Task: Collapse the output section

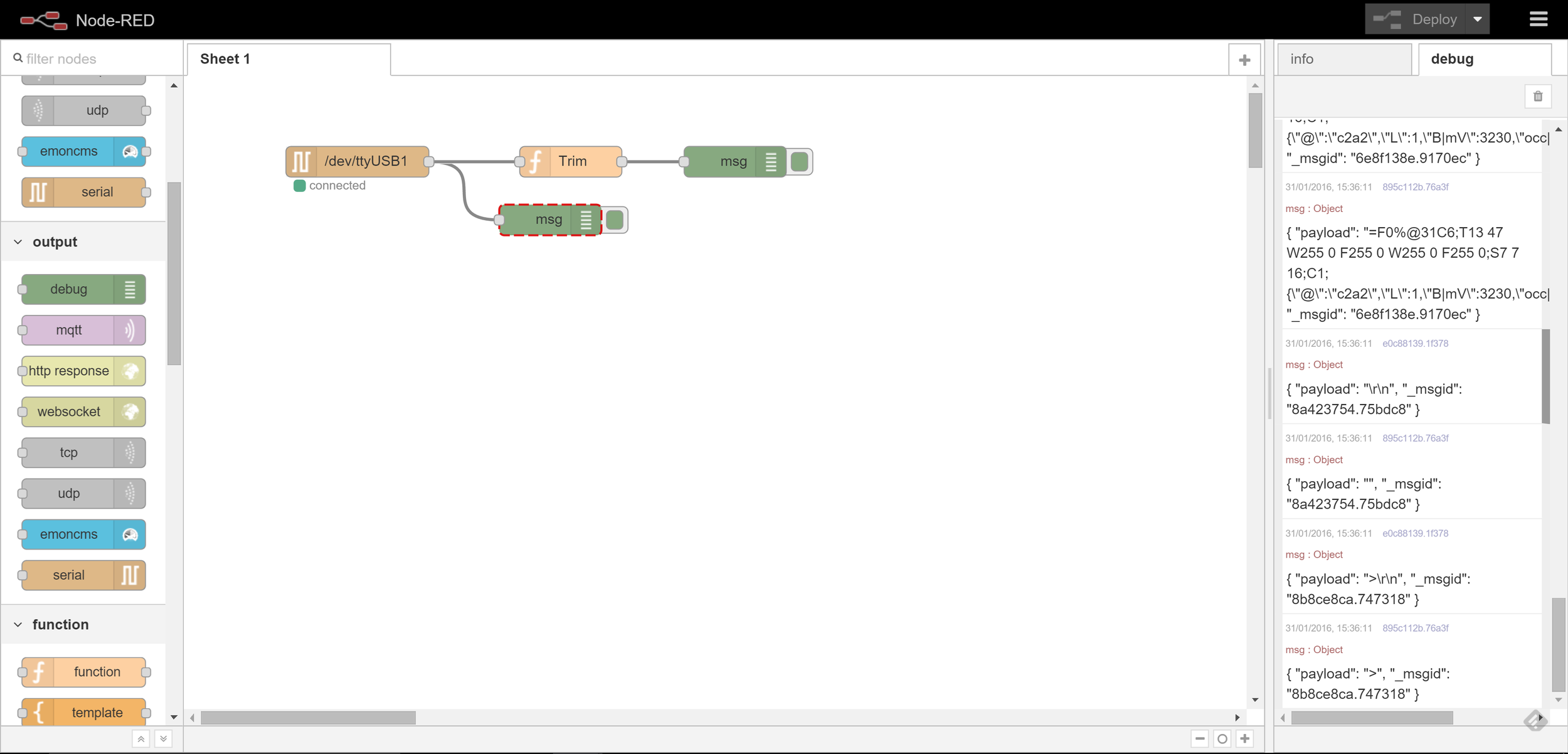Action: [18, 242]
